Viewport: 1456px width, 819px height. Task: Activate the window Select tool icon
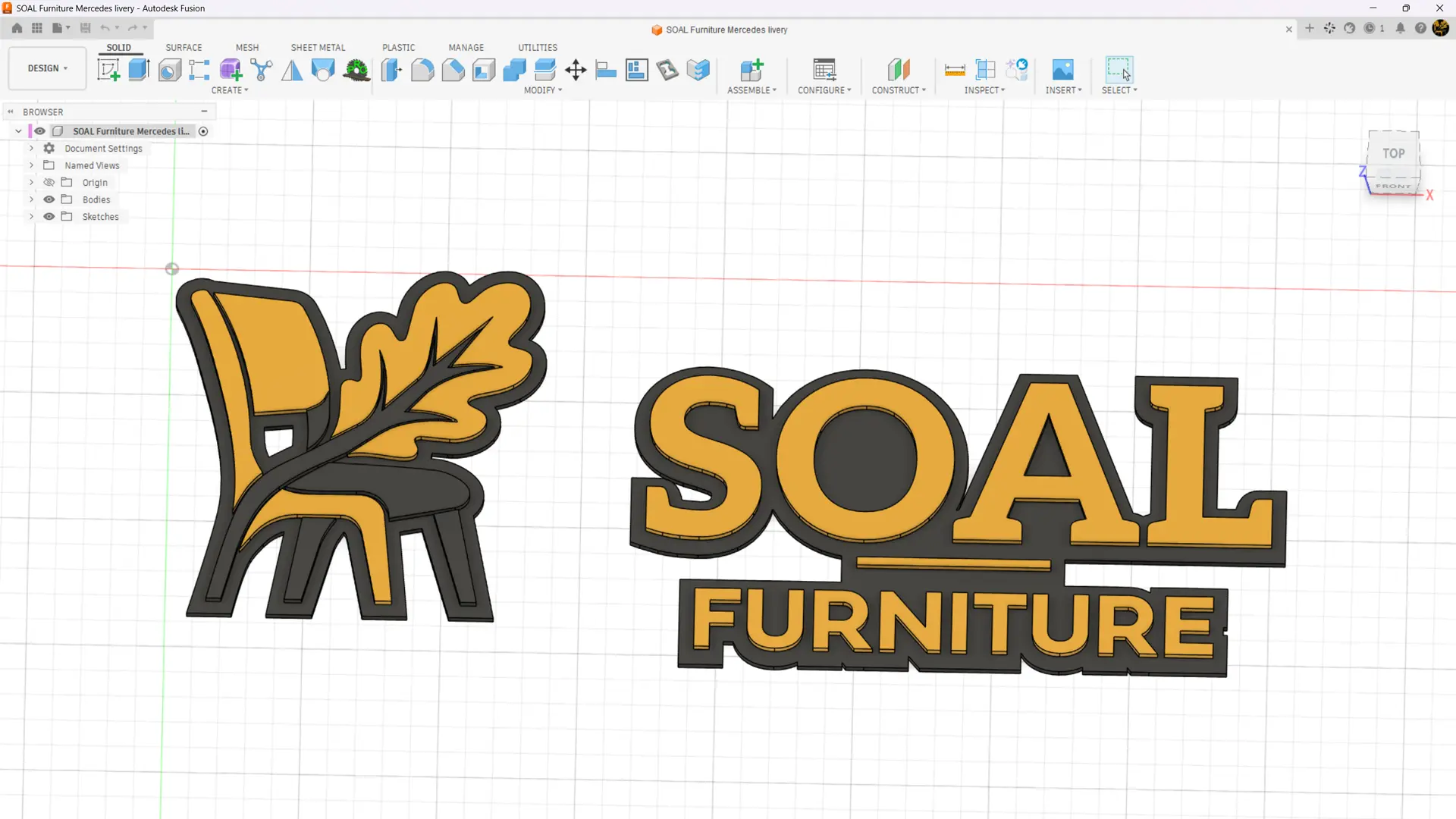(x=1119, y=70)
